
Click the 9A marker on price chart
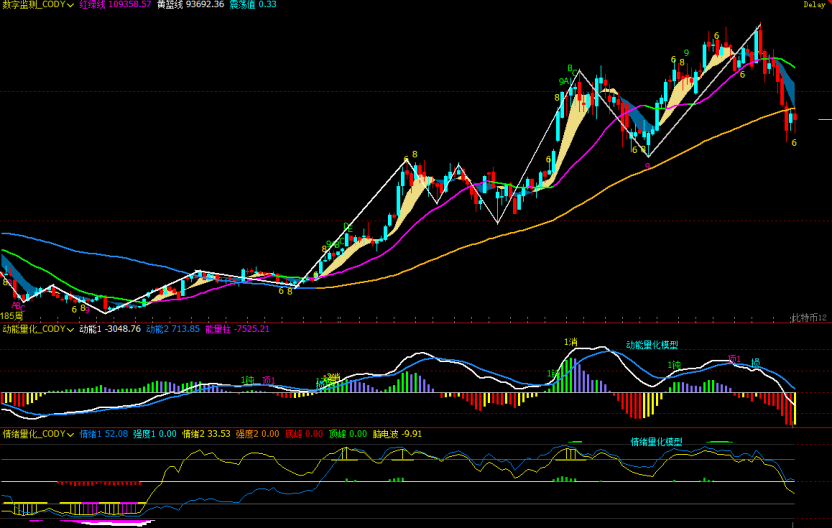tap(565, 81)
